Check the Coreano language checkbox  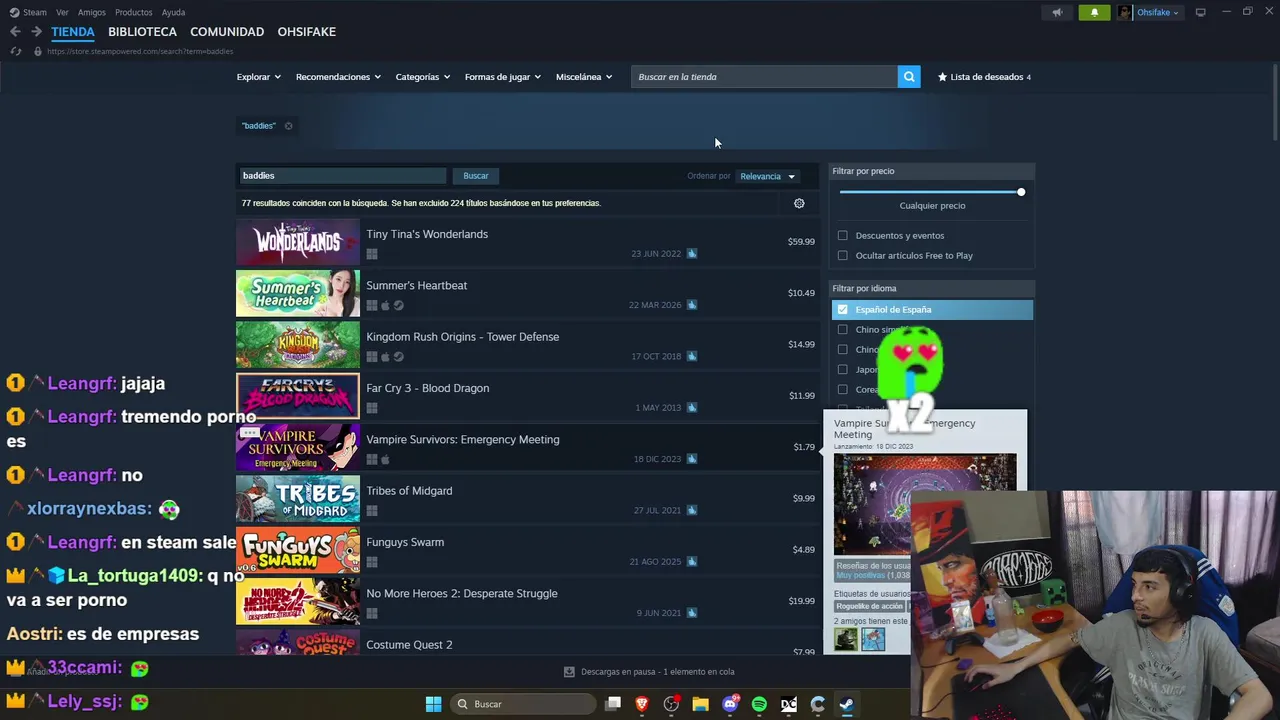[842, 390]
